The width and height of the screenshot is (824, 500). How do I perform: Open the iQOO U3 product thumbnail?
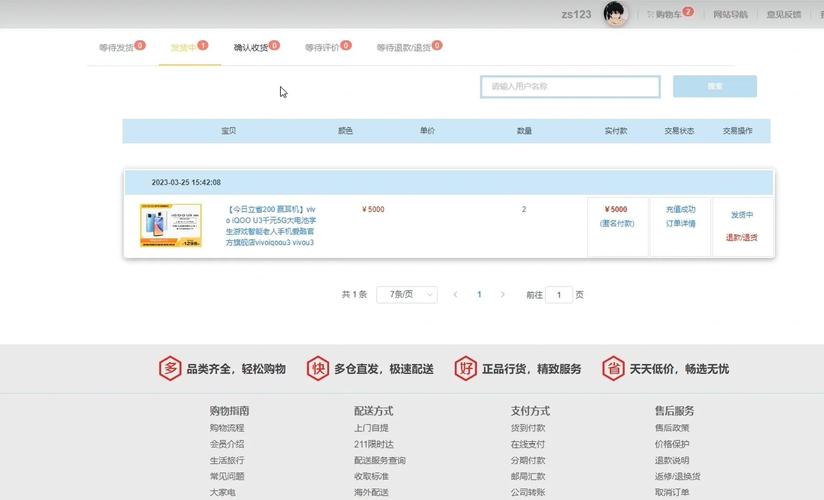[171, 226]
